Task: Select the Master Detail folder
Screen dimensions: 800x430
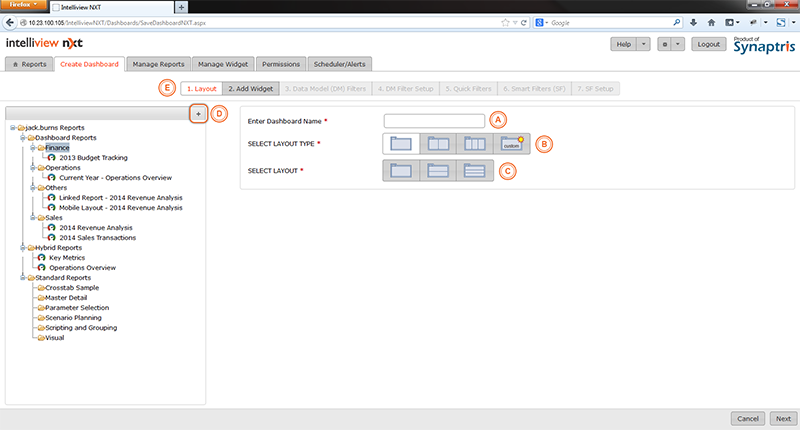Action: point(66,298)
